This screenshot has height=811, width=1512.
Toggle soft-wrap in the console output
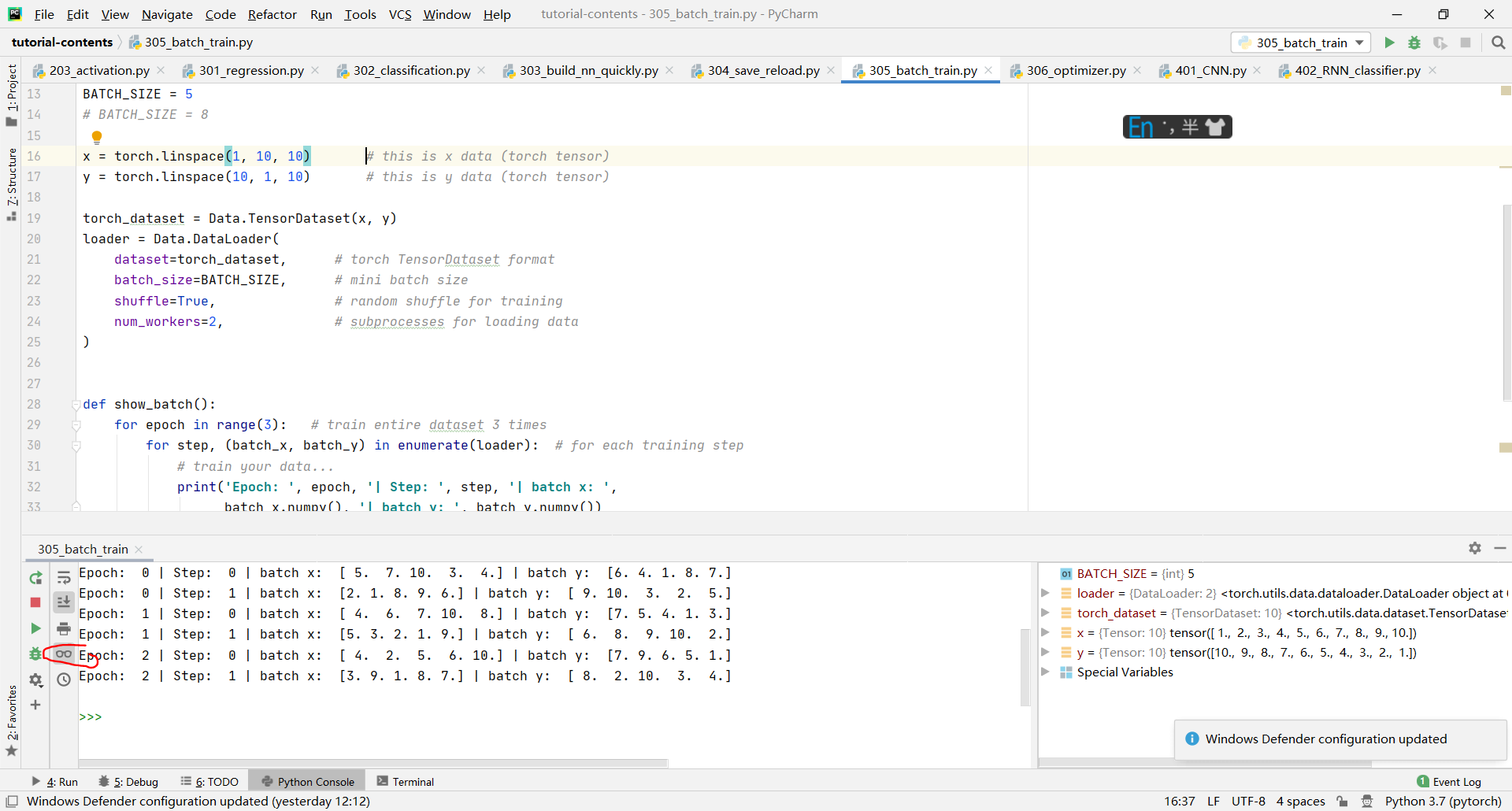64,577
